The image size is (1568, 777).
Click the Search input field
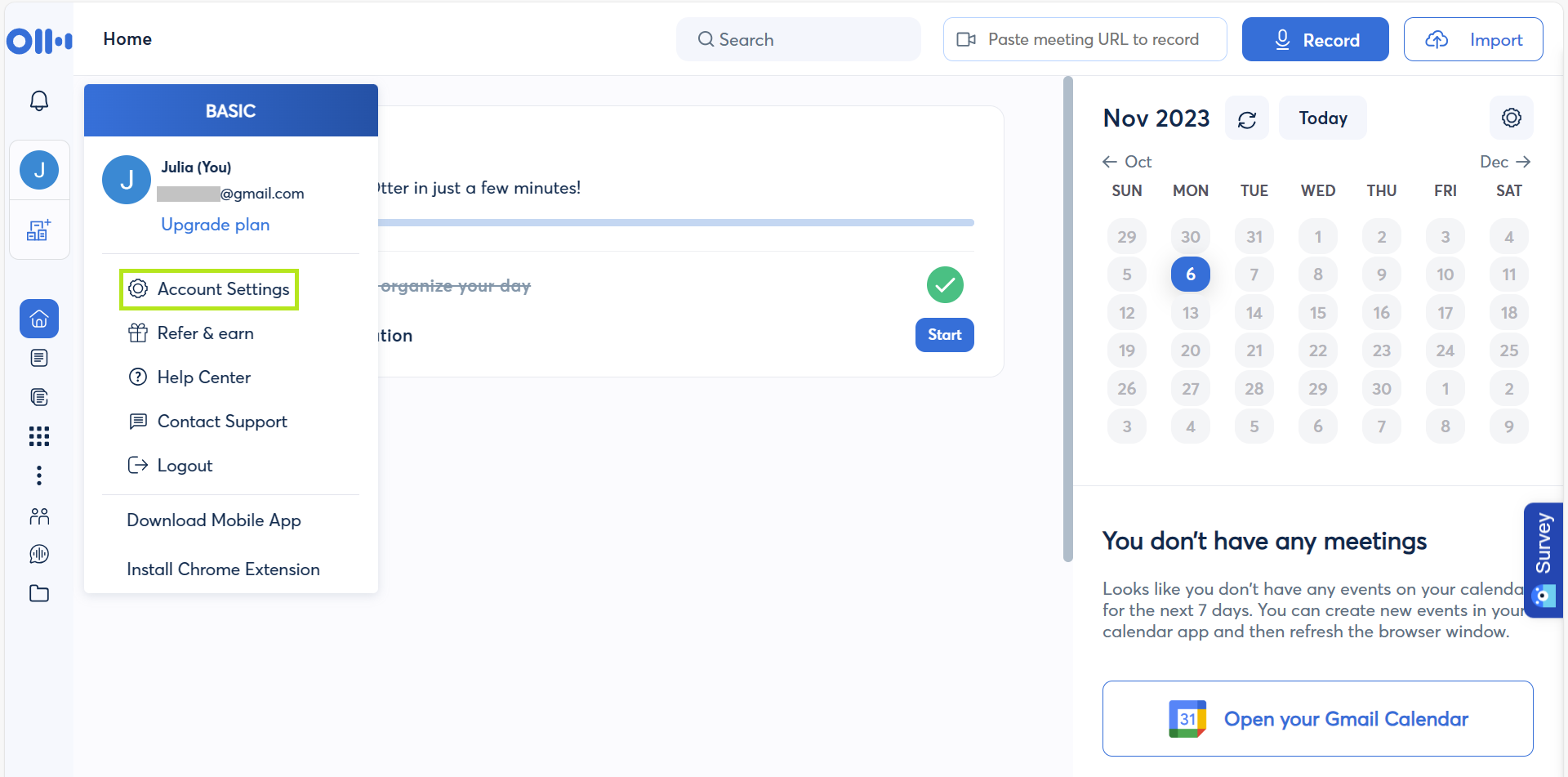(x=798, y=40)
